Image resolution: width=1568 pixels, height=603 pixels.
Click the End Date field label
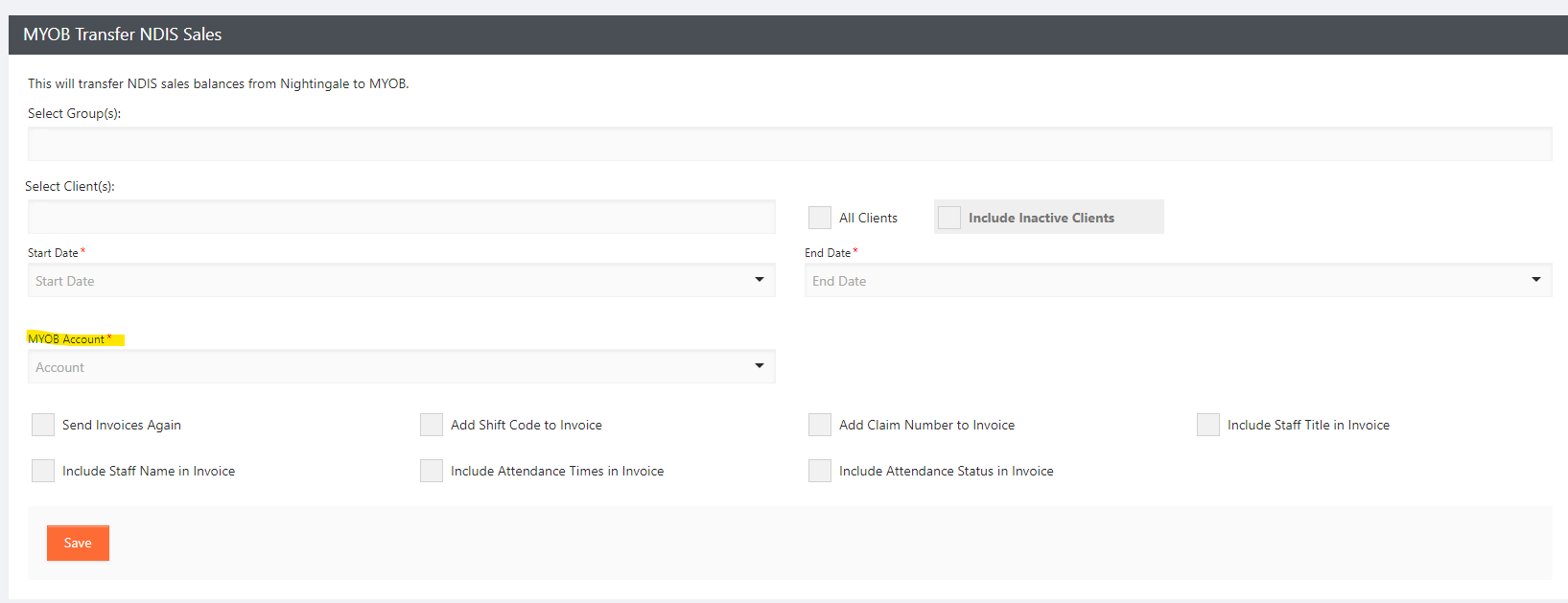click(828, 253)
